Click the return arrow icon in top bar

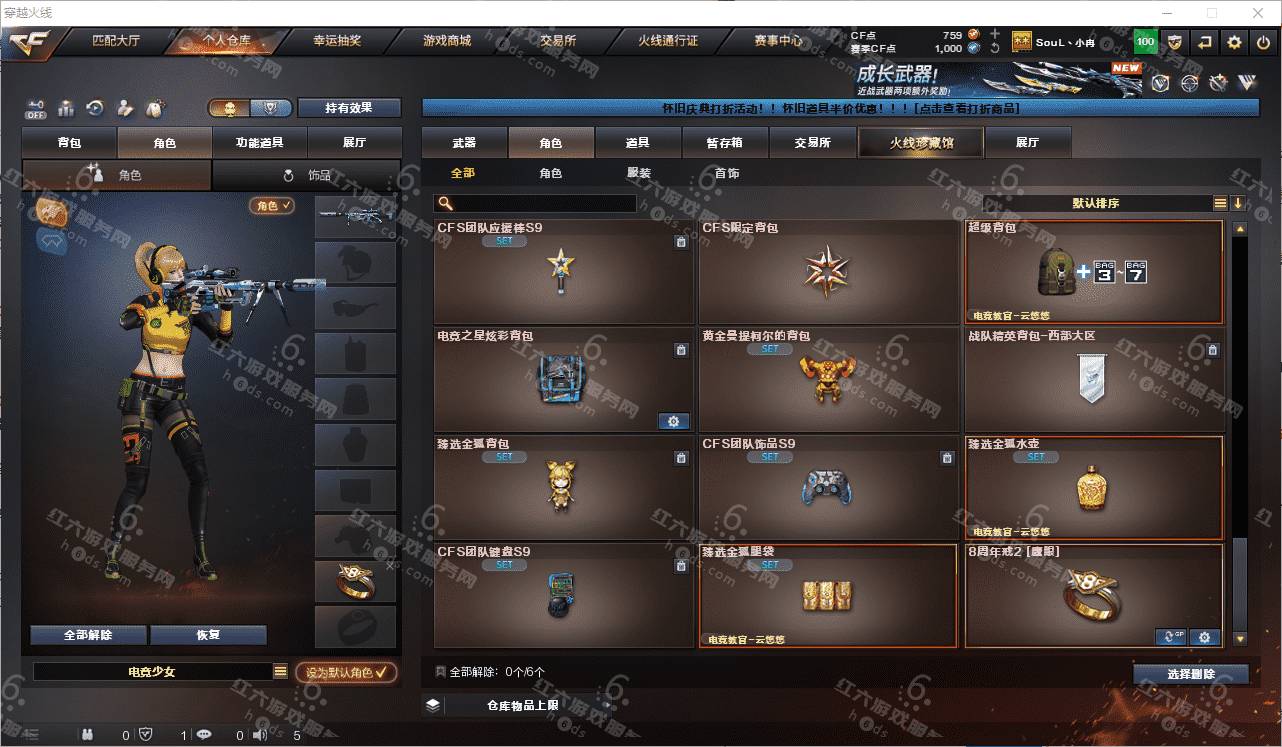[x=1205, y=42]
